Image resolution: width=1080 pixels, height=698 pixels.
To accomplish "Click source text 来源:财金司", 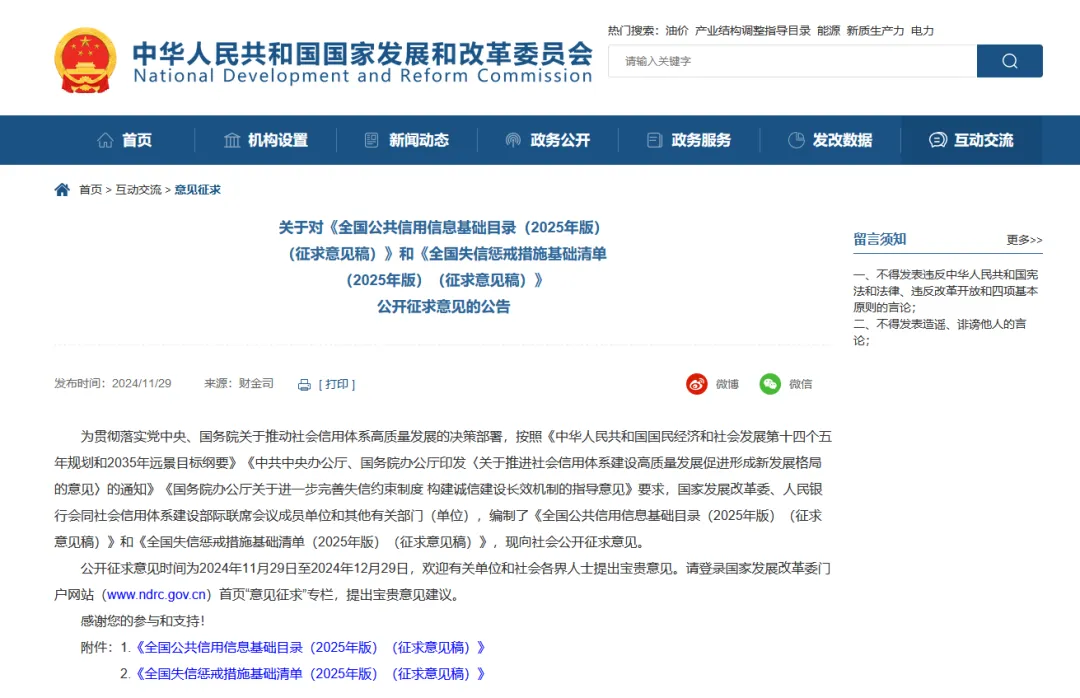I will coord(239,383).
